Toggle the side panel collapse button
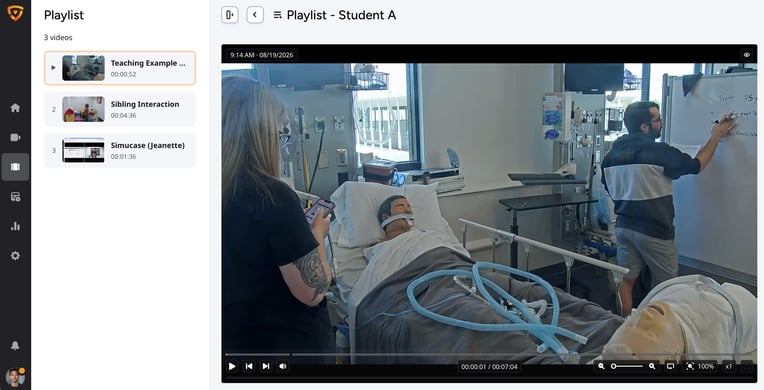This screenshot has height=390, width=764. tap(230, 15)
